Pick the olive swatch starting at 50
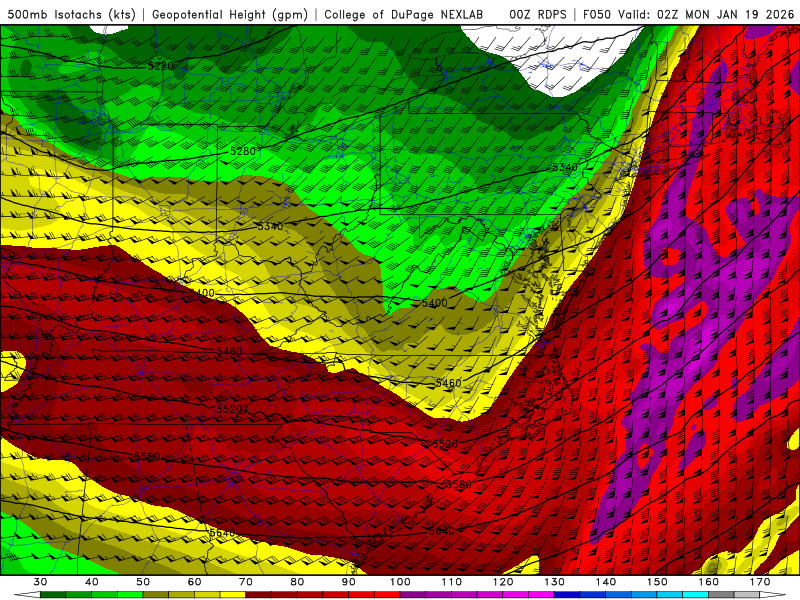This screenshot has height=600, width=800. 156,595
